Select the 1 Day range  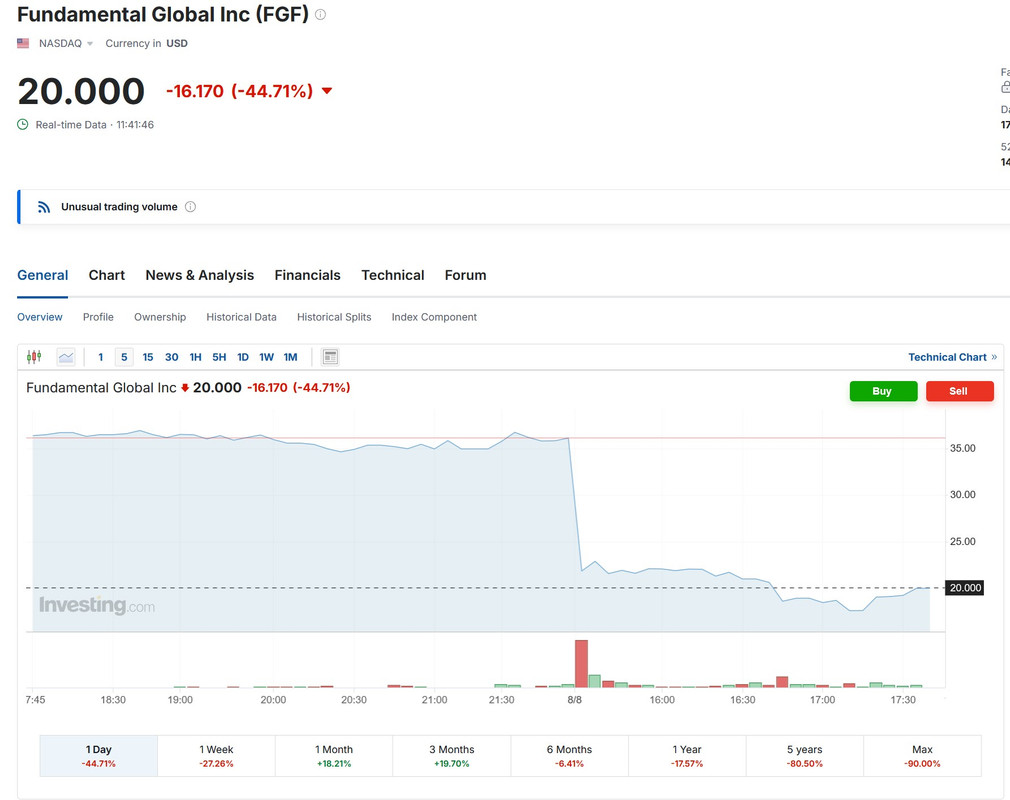99,756
